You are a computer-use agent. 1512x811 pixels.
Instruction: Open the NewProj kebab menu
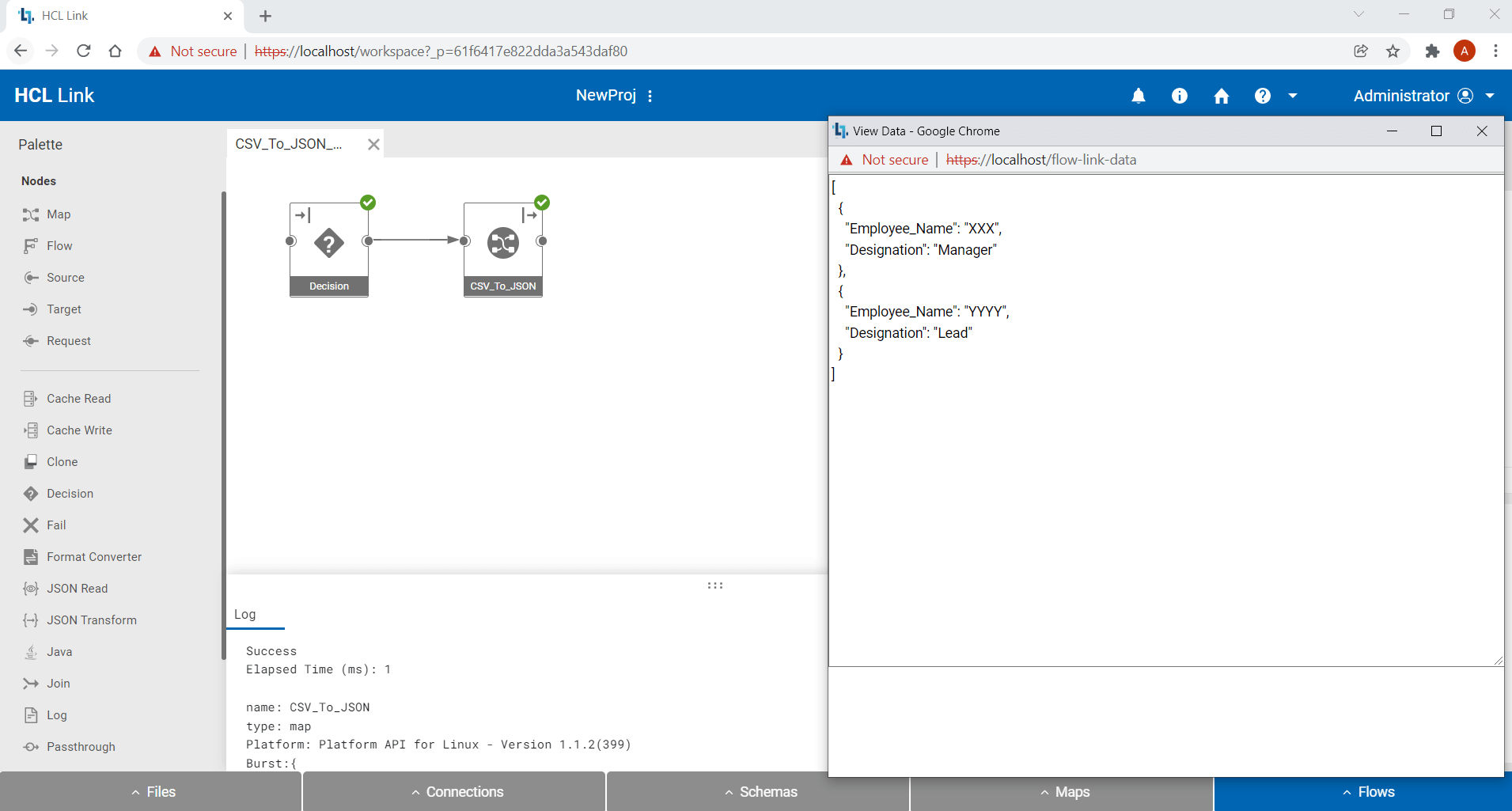click(650, 95)
